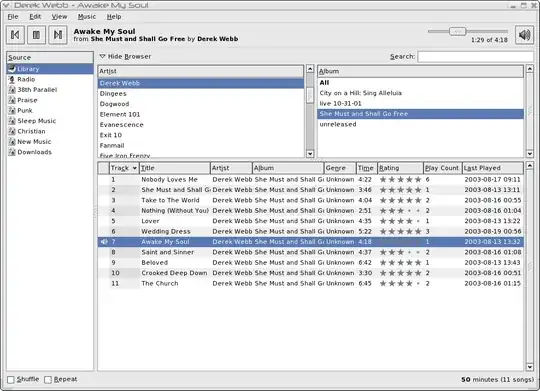Set rating stars for Lover

pos(401,221)
